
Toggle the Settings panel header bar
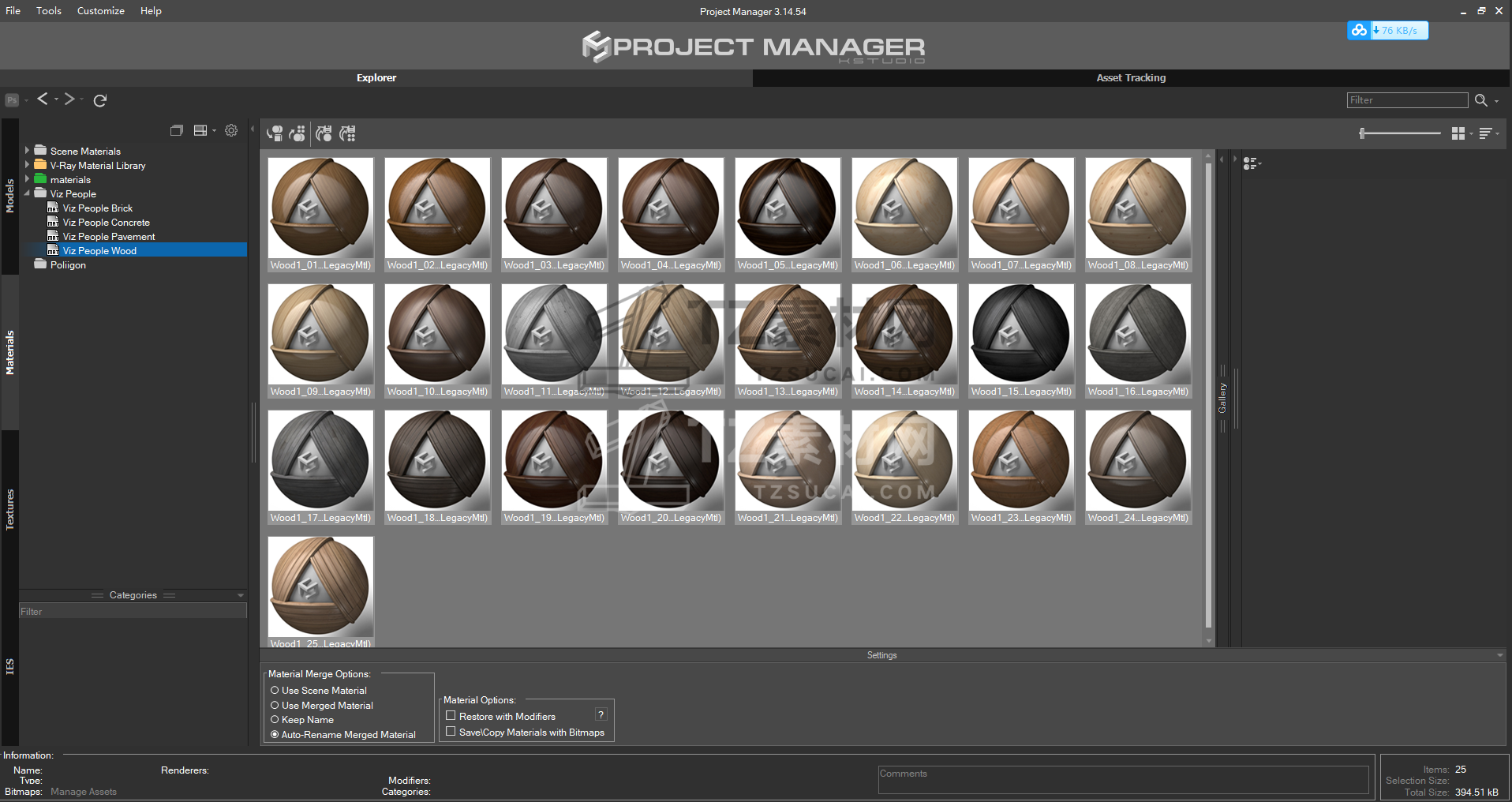click(882, 655)
